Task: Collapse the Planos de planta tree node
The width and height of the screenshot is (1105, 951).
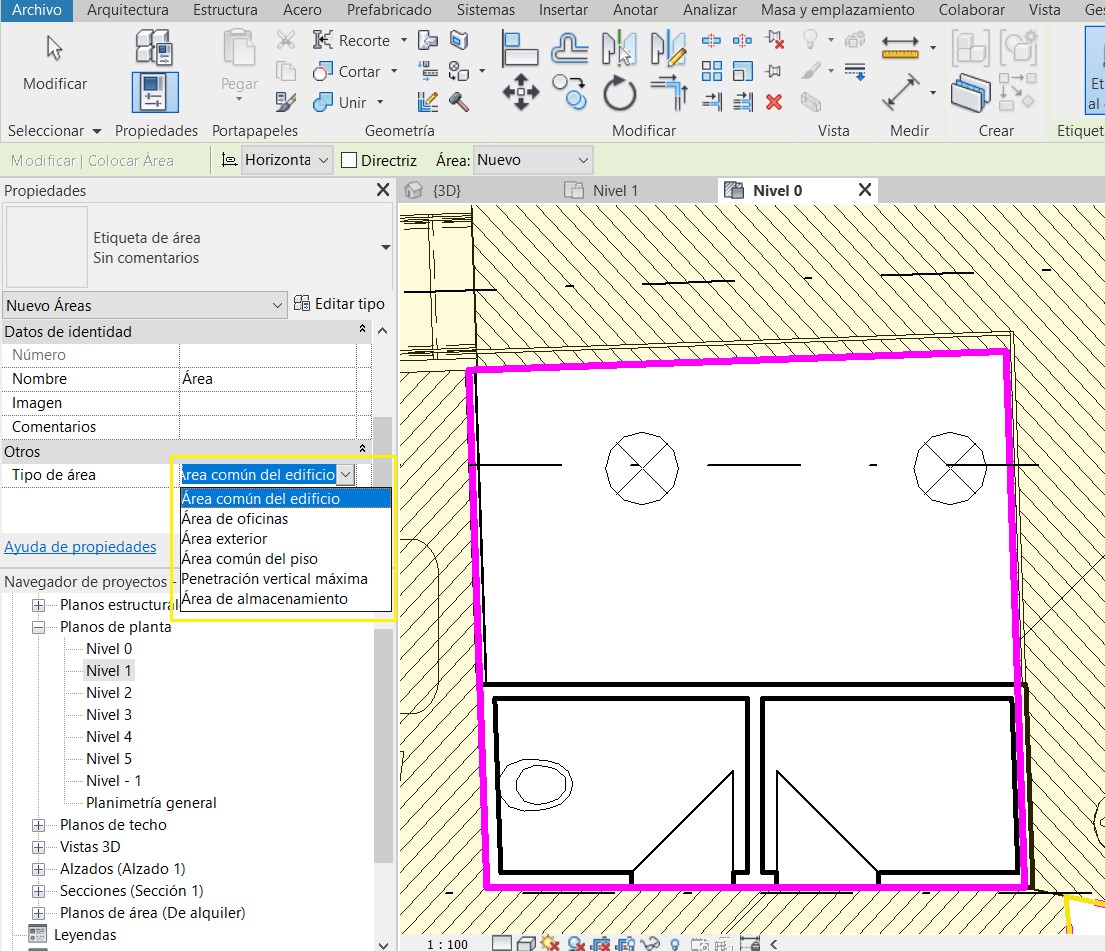Action: 39,627
